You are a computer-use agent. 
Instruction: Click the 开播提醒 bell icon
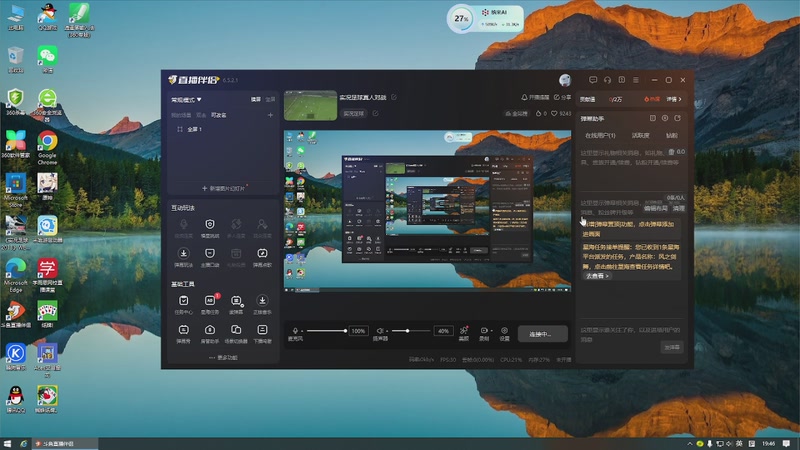point(524,97)
